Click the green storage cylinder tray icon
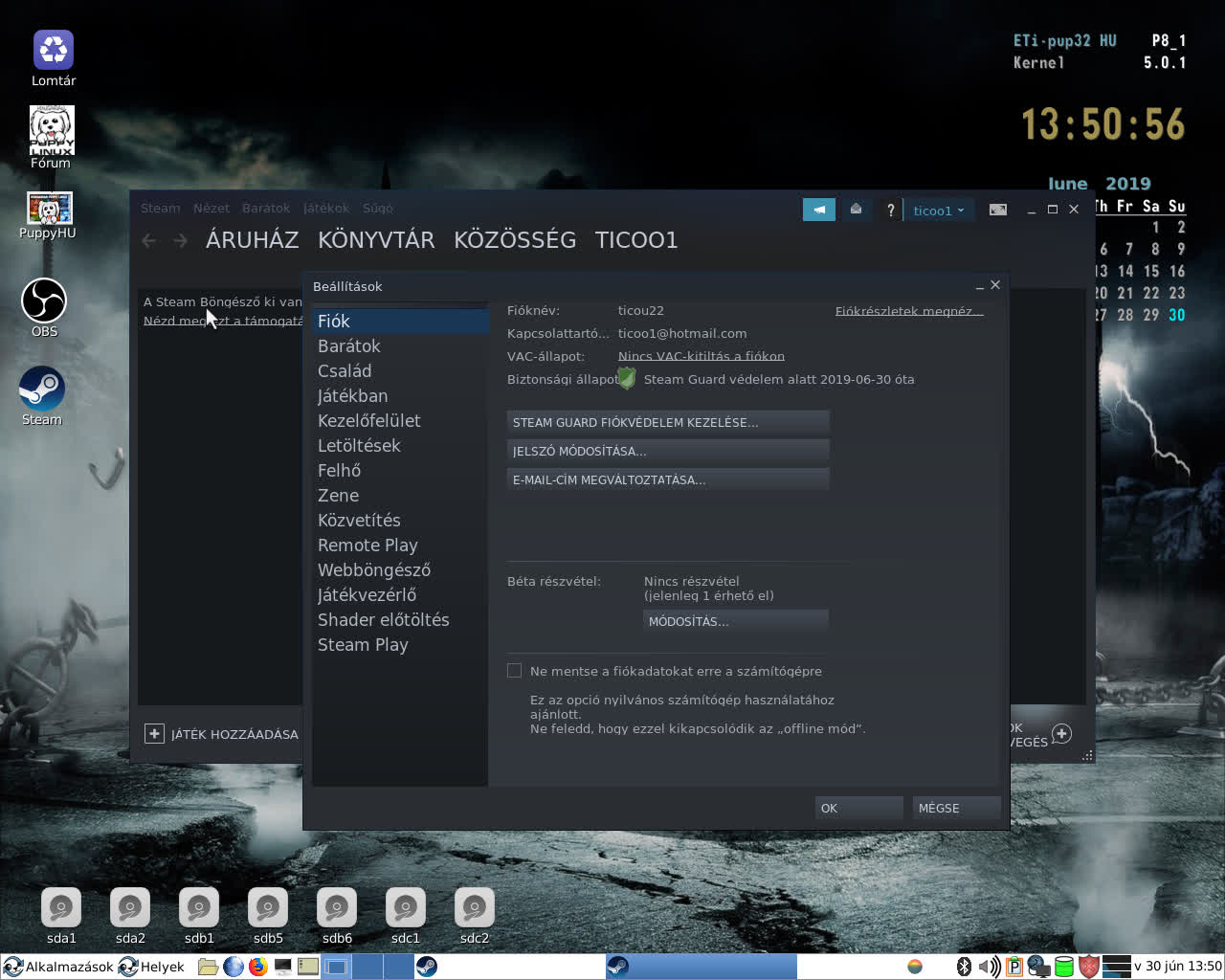 [1064, 967]
